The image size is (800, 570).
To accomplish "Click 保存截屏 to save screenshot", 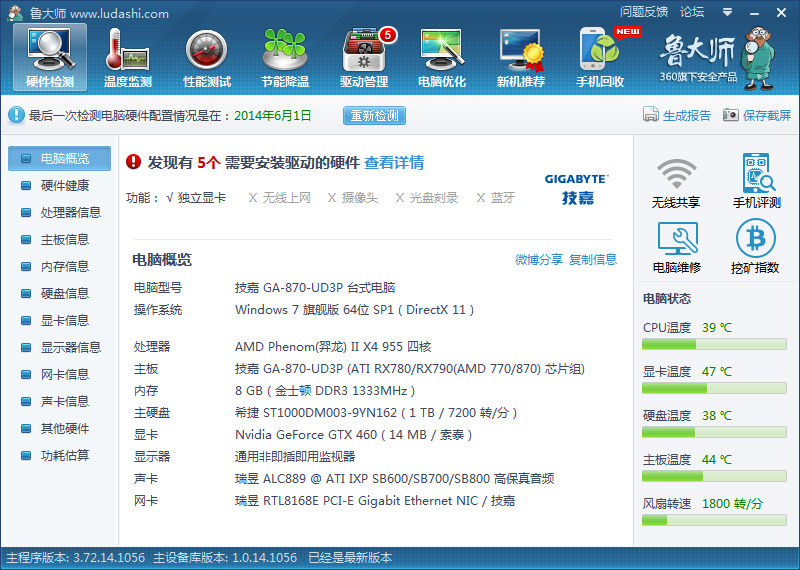I will [x=757, y=115].
